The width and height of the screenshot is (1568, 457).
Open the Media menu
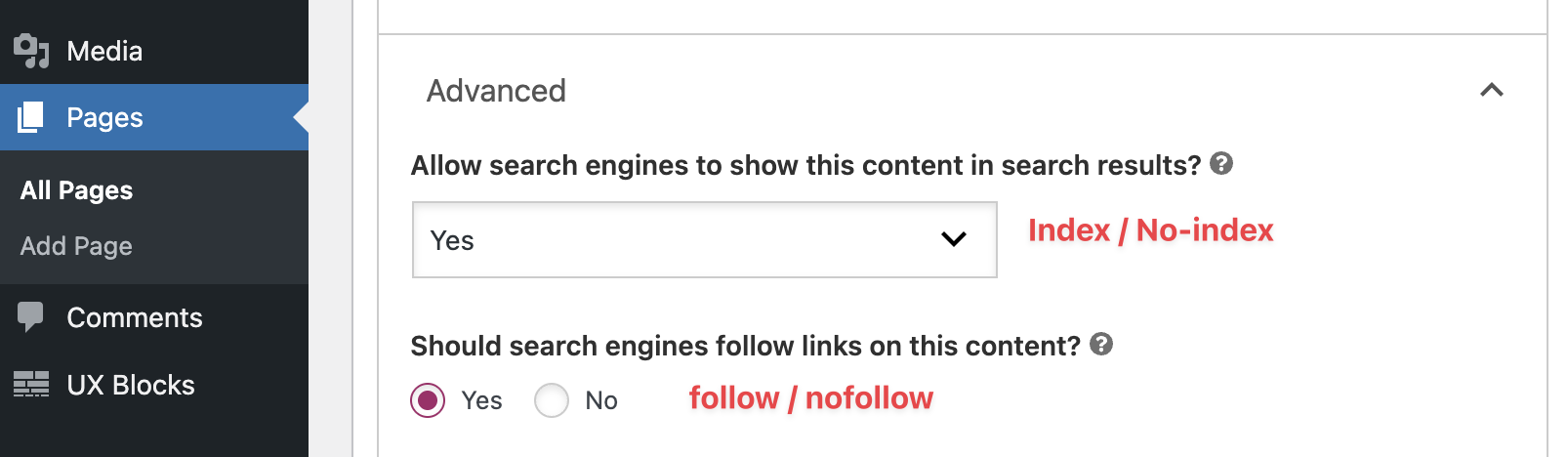[x=104, y=51]
